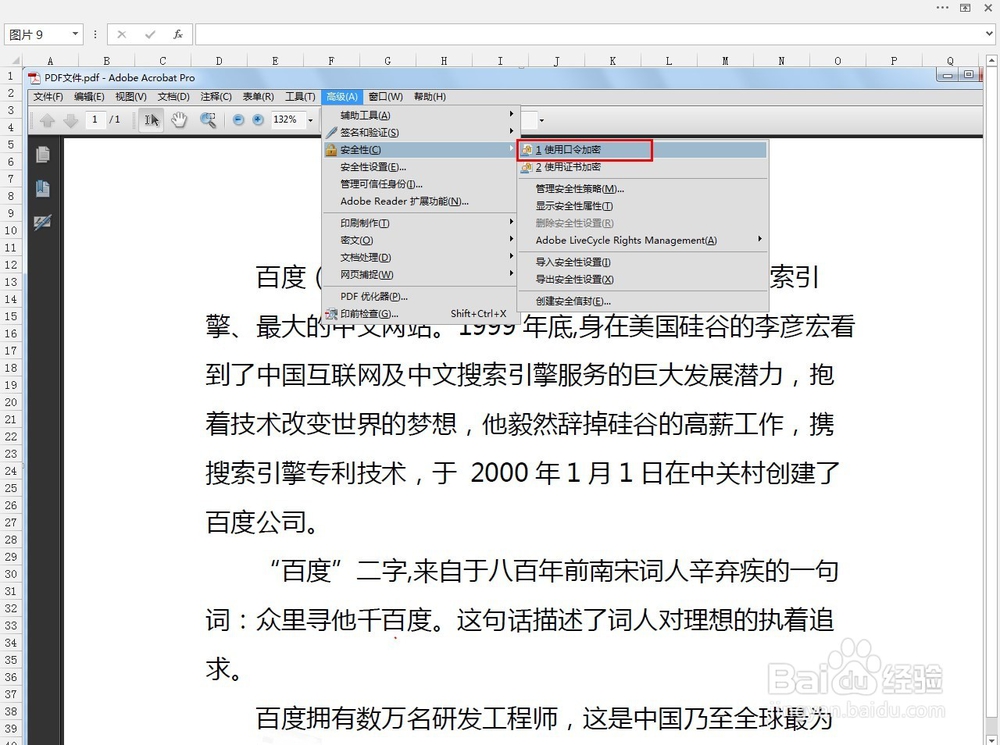Click the Excel scrollbar up arrow
The image size is (1000, 745).
pyautogui.click(x=992, y=61)
